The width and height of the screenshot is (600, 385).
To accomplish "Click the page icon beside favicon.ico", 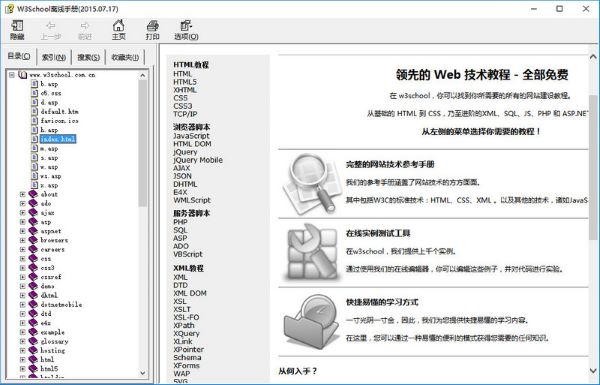I will 34,121.
